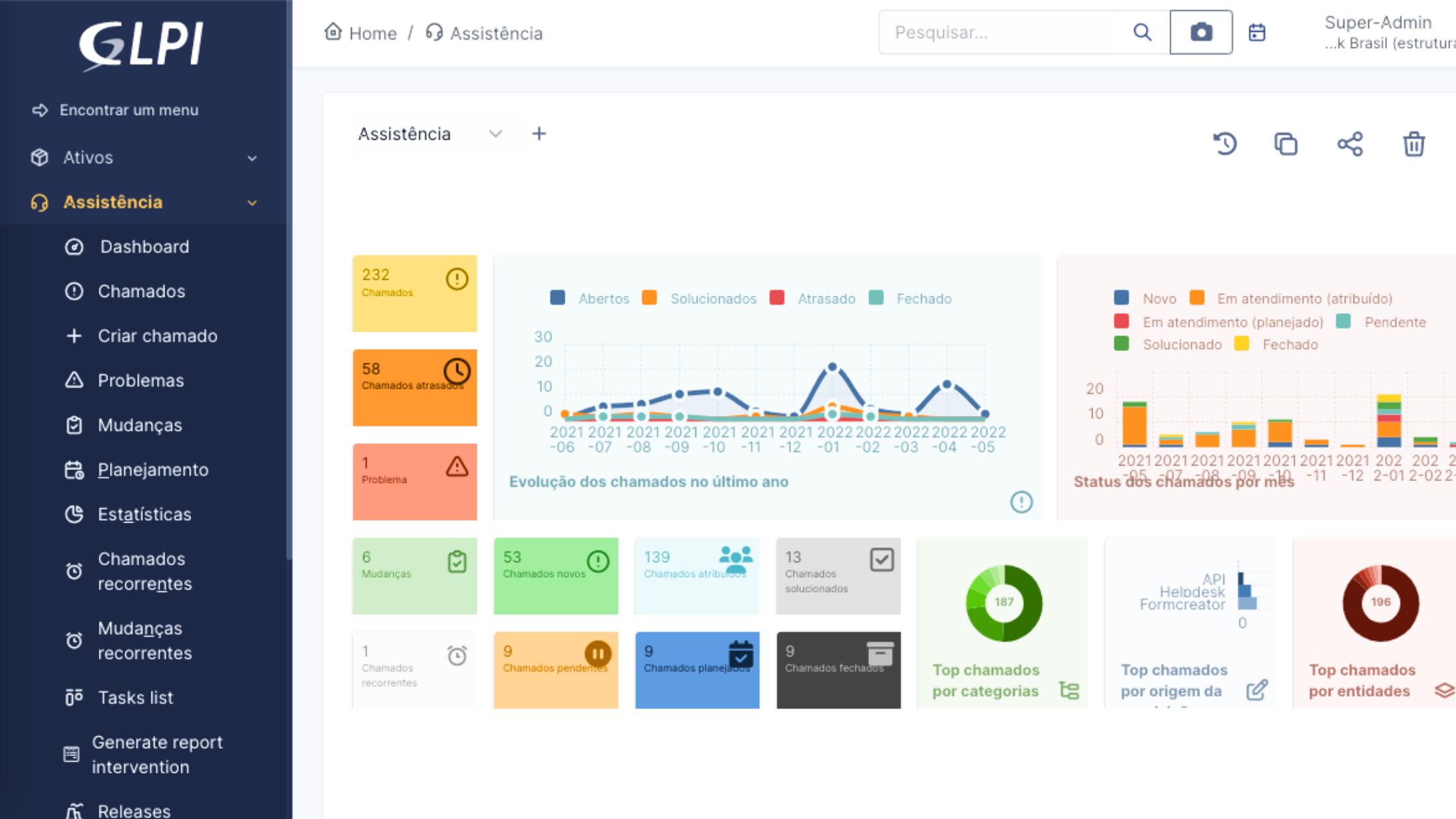Click the search magnifier icon

tap(1142, 32)
